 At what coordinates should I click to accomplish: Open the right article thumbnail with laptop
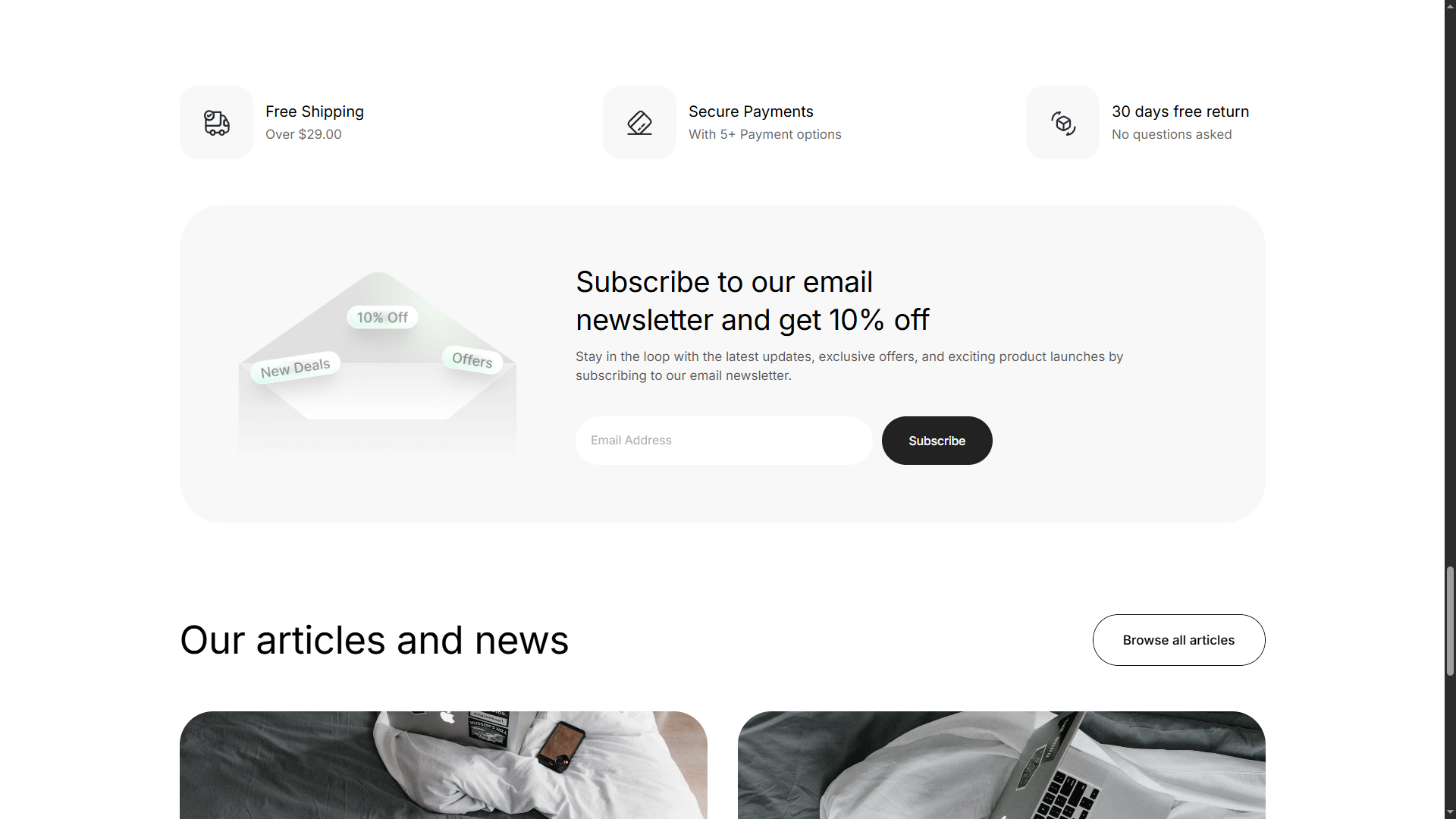1002,765
